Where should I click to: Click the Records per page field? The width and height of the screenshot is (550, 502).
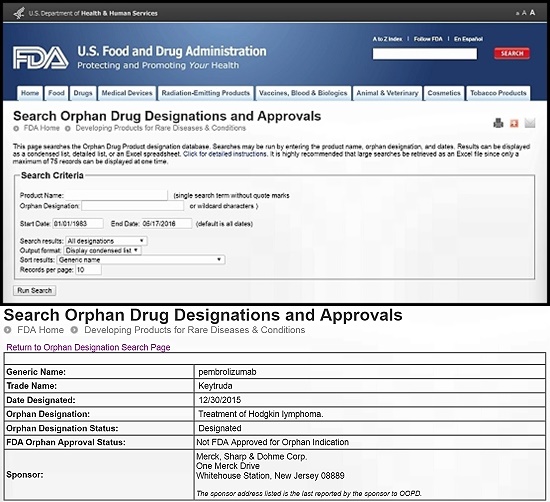pos(88,270)
